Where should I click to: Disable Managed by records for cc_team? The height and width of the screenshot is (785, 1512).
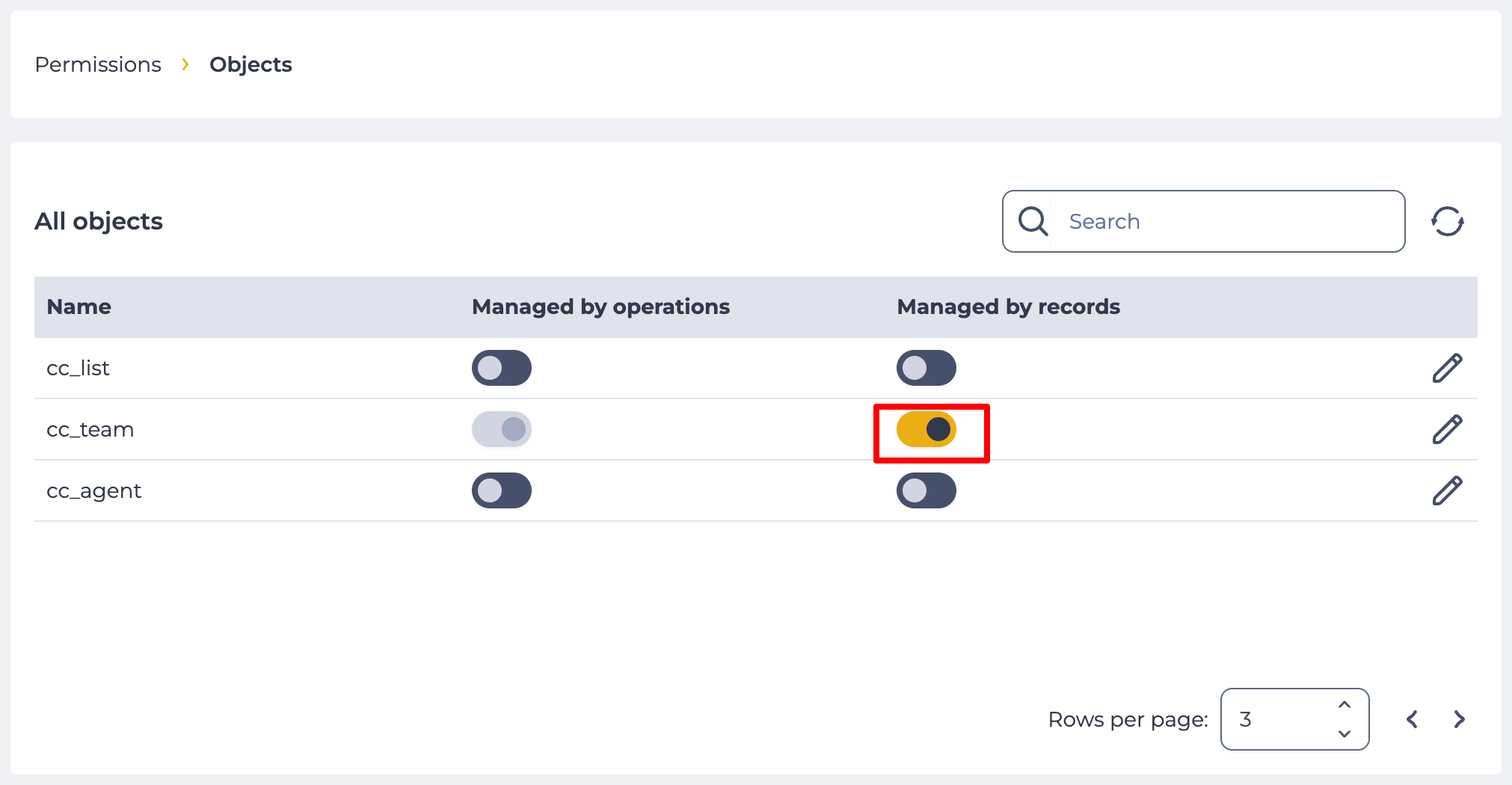click(x=926, y=429)
